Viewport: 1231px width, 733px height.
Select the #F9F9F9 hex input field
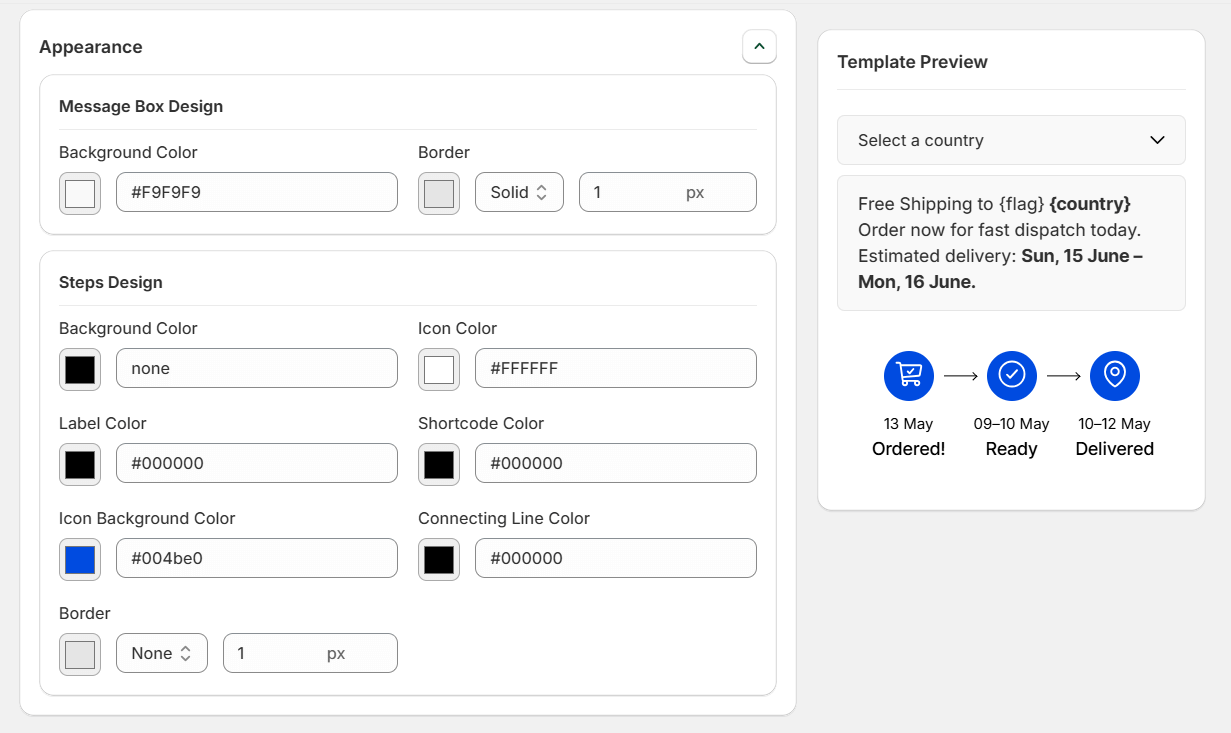[x=256, y=192]
